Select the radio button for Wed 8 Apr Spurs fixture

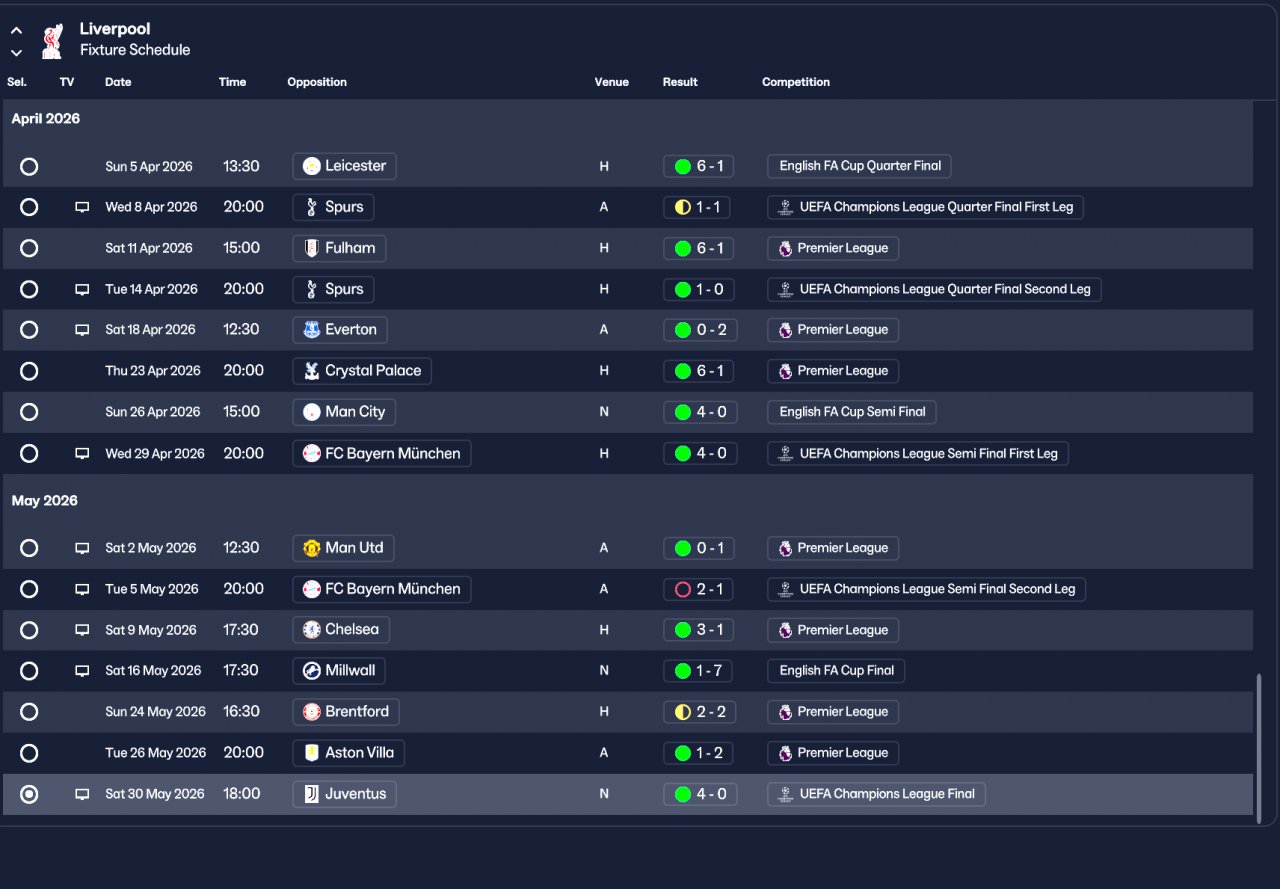pyautogui.click(x=29, y=207)
